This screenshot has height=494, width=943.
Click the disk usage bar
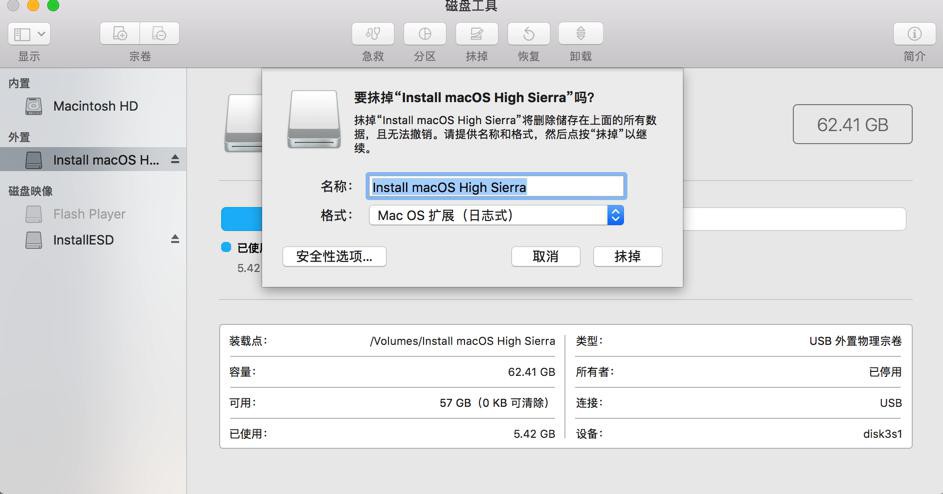click(x=563, y=219)
